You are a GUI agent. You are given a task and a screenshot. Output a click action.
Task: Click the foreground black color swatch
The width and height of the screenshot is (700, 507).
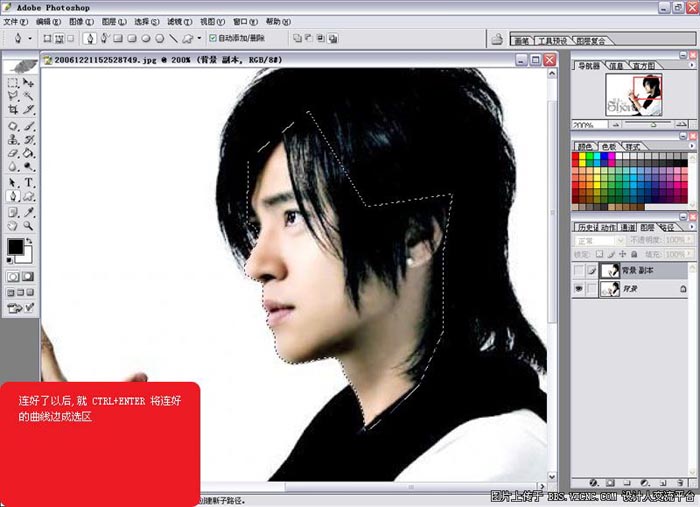click(16, 246)
